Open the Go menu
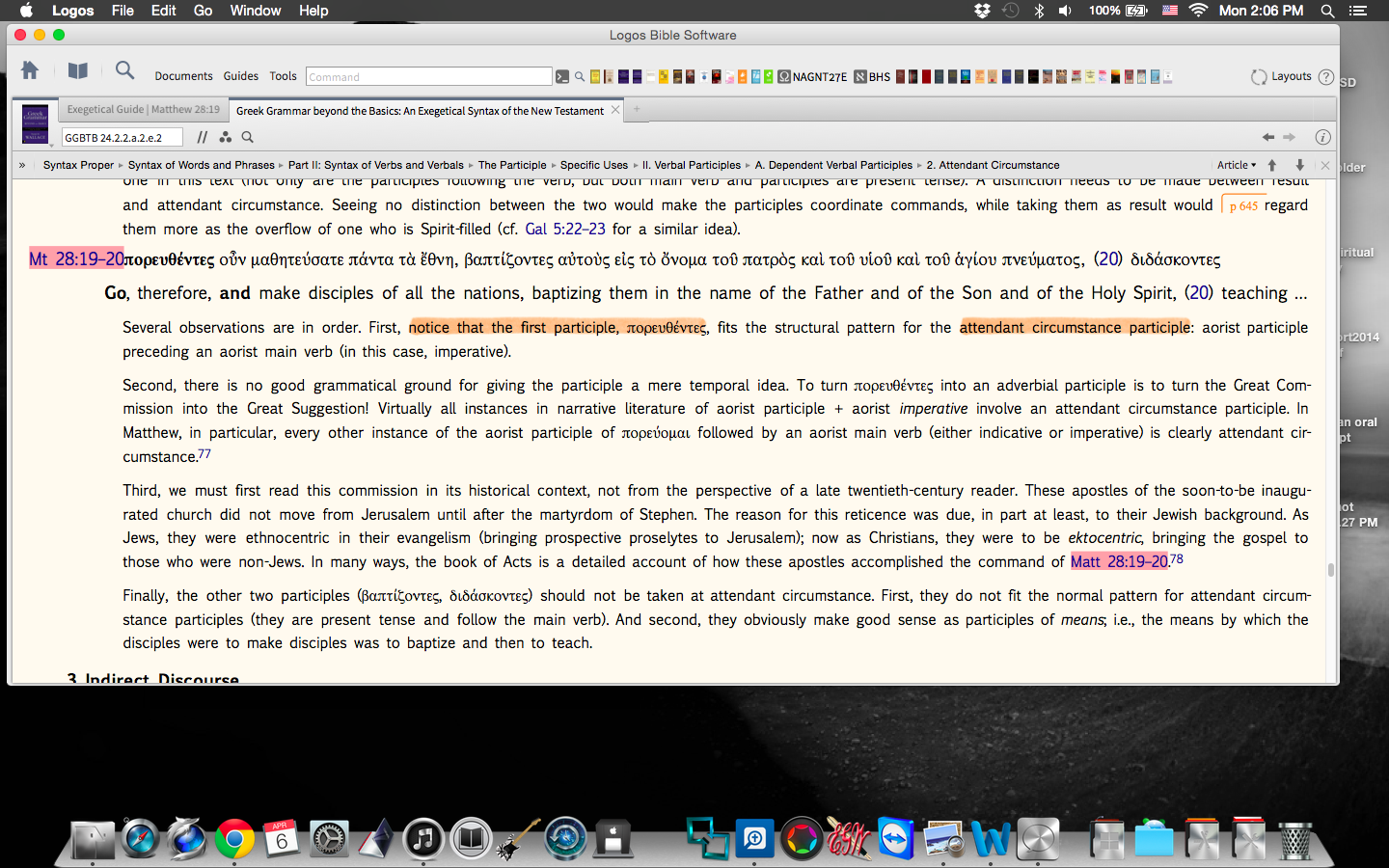The width and height of the screenshot is (1389, 868). pos(203,11)
